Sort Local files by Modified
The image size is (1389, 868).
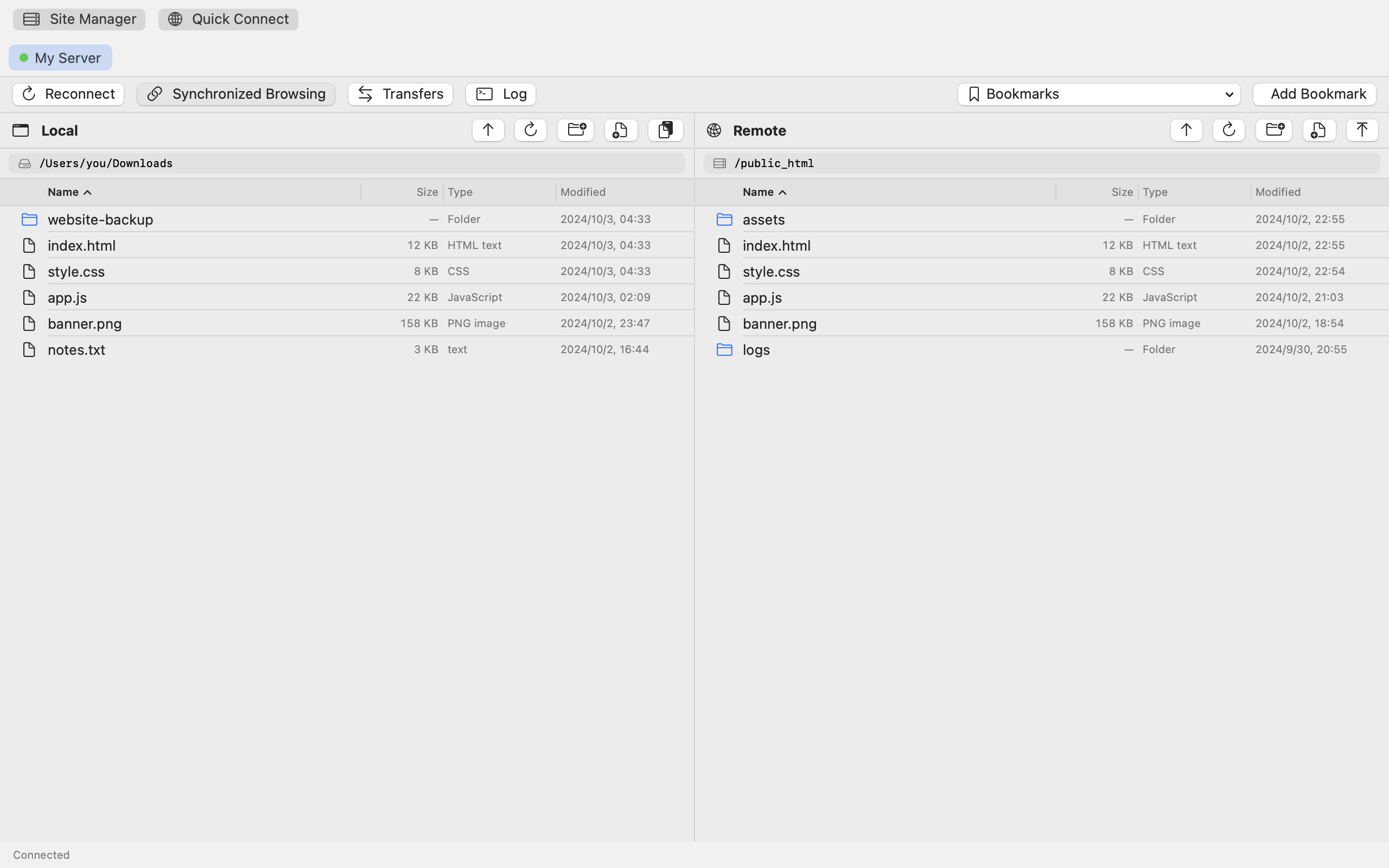click(583, 192)
